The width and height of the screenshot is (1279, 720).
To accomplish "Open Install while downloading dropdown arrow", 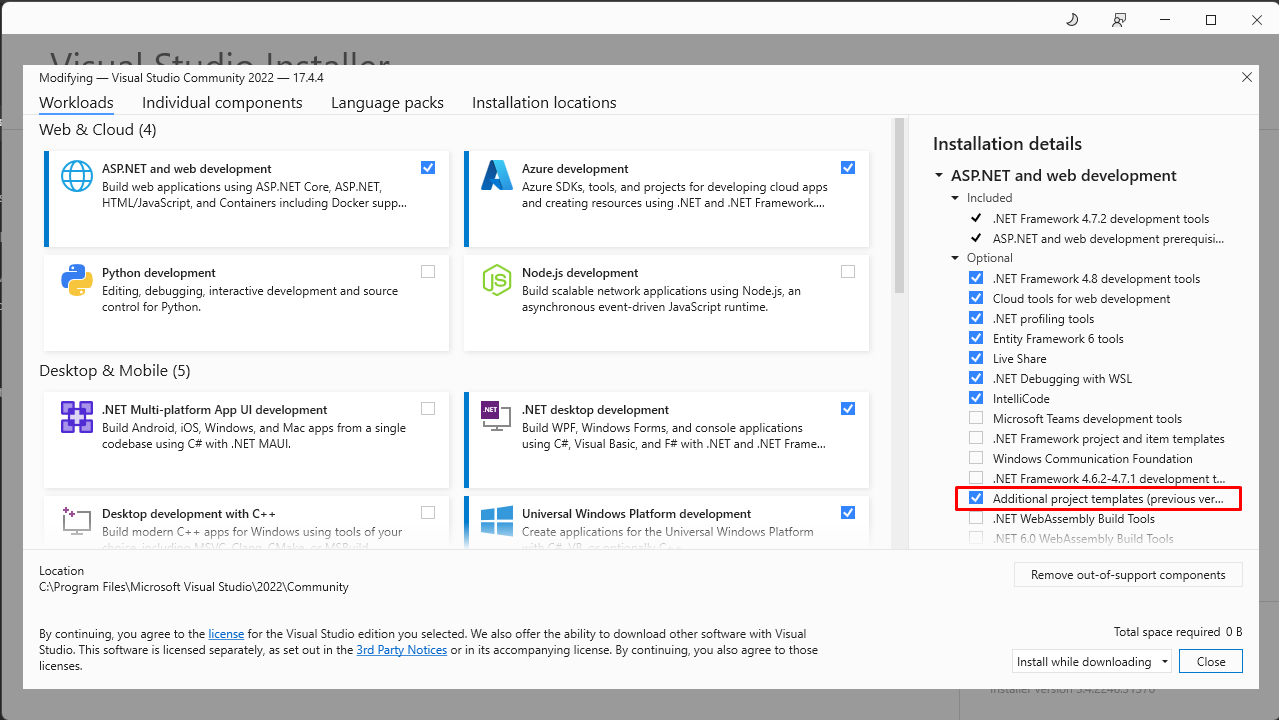I will coord(1165,662).
